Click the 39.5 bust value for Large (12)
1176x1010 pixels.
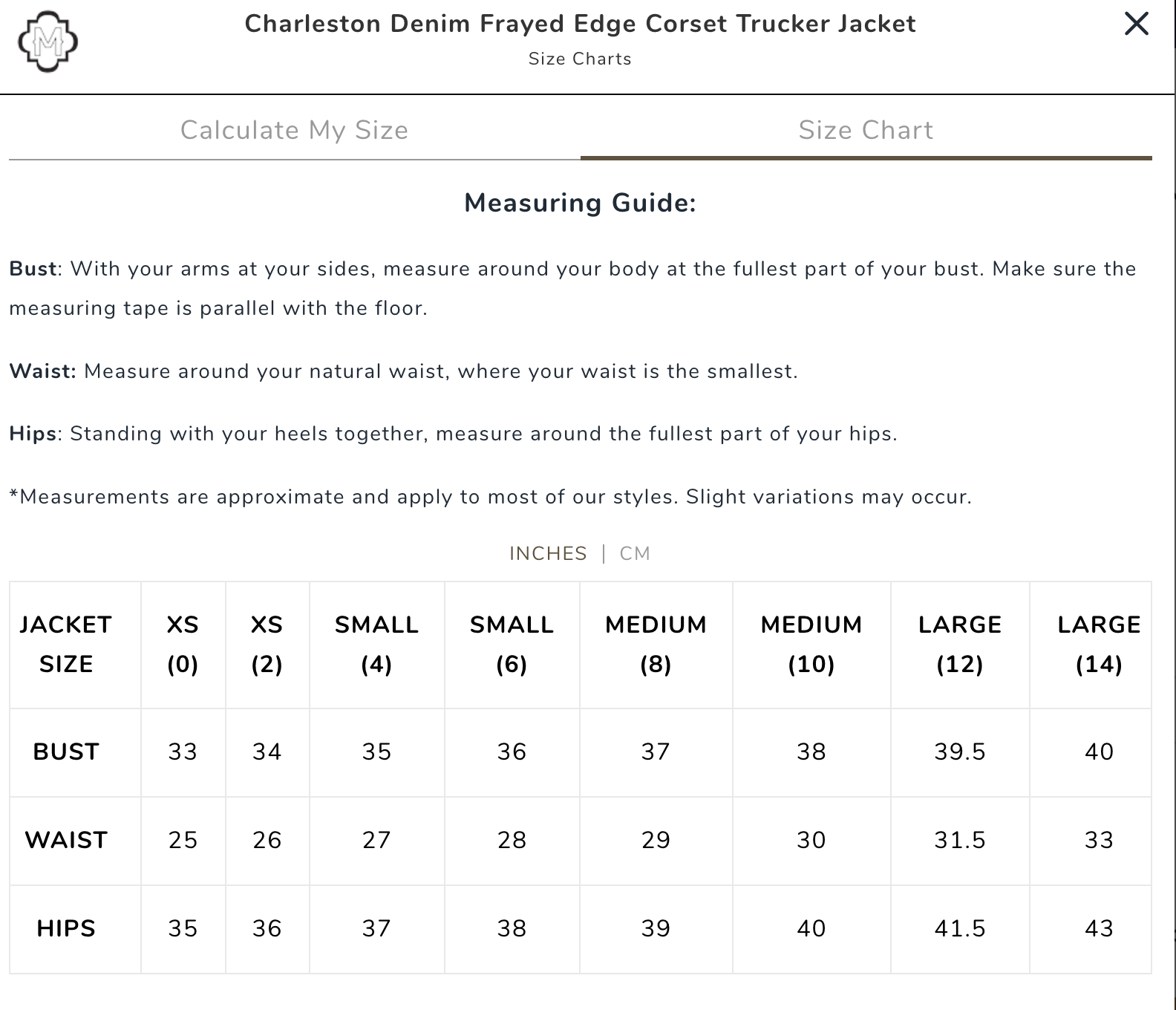tap(960, 752)
